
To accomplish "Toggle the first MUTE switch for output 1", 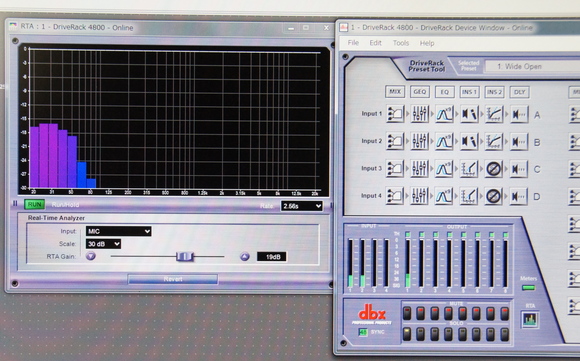I will coord(407,313).
